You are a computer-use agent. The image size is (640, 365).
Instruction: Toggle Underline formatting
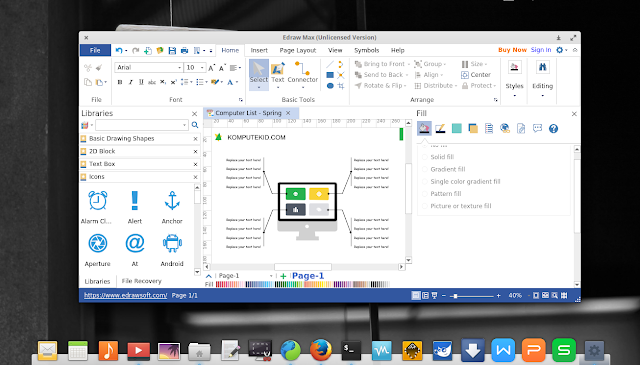pyautogui.click(x=141, y=82)
